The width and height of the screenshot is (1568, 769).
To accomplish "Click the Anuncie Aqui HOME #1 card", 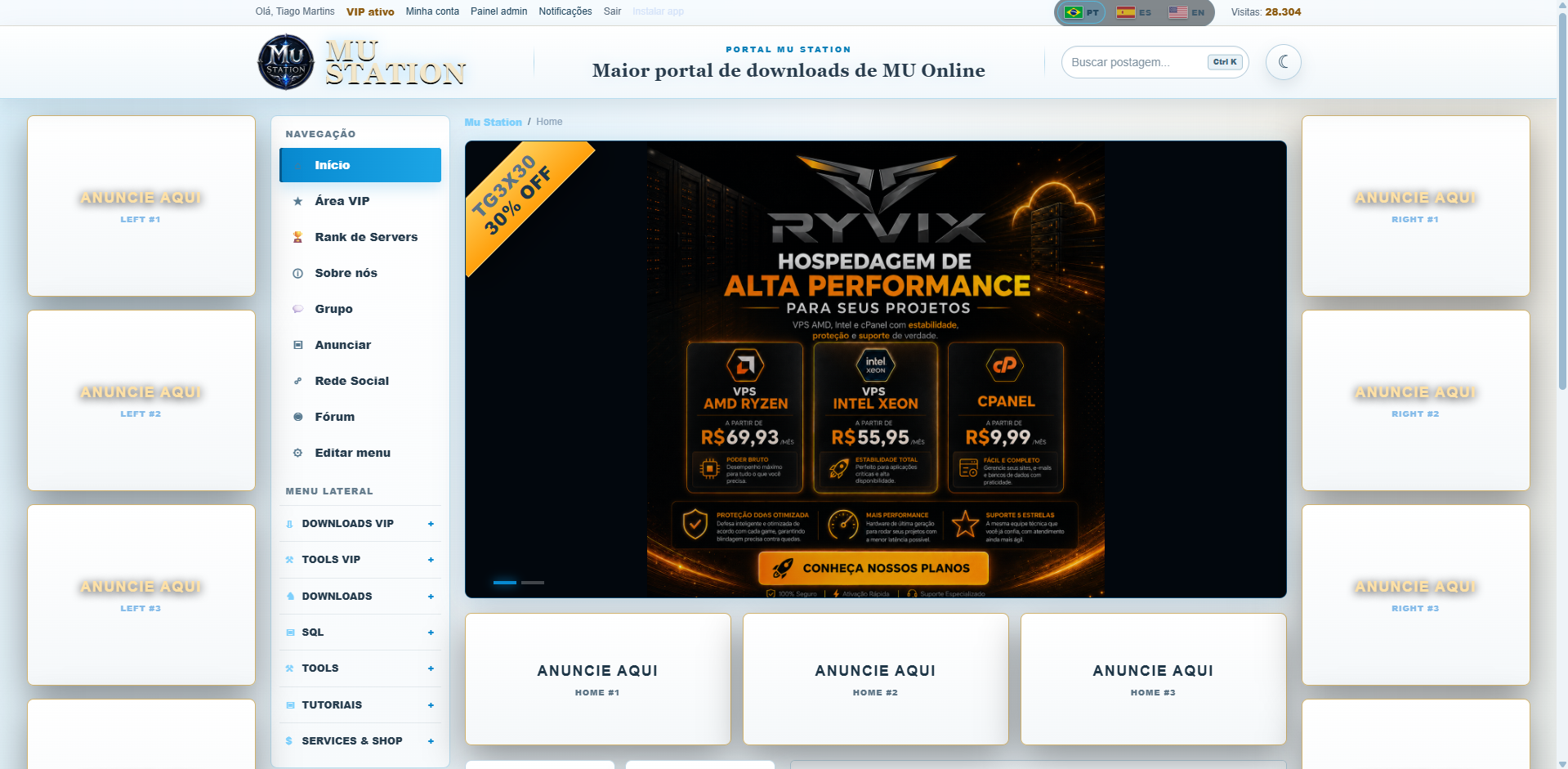I will (x=598, y=679).
